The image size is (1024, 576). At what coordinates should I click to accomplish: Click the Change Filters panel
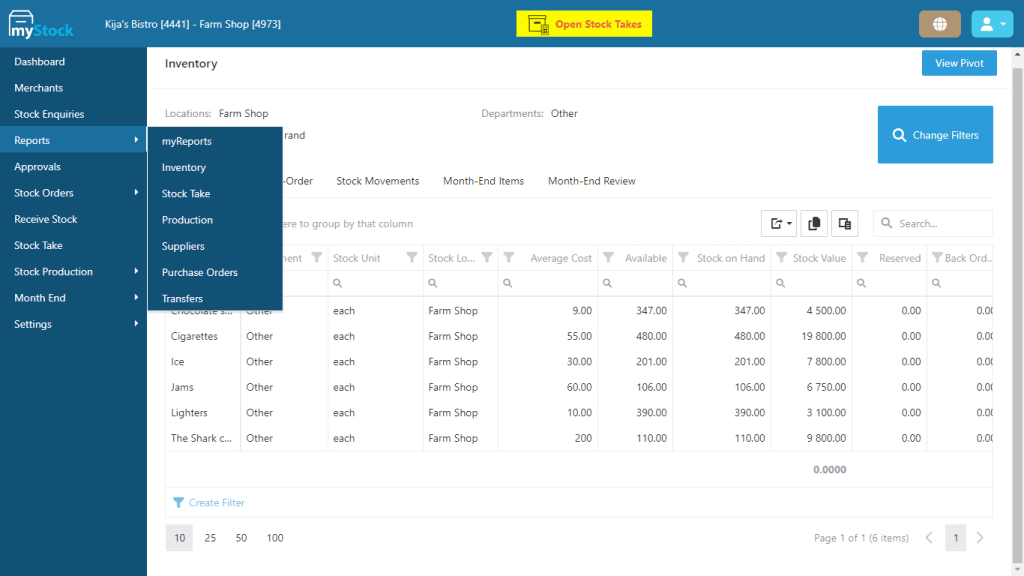pos(935,135)
